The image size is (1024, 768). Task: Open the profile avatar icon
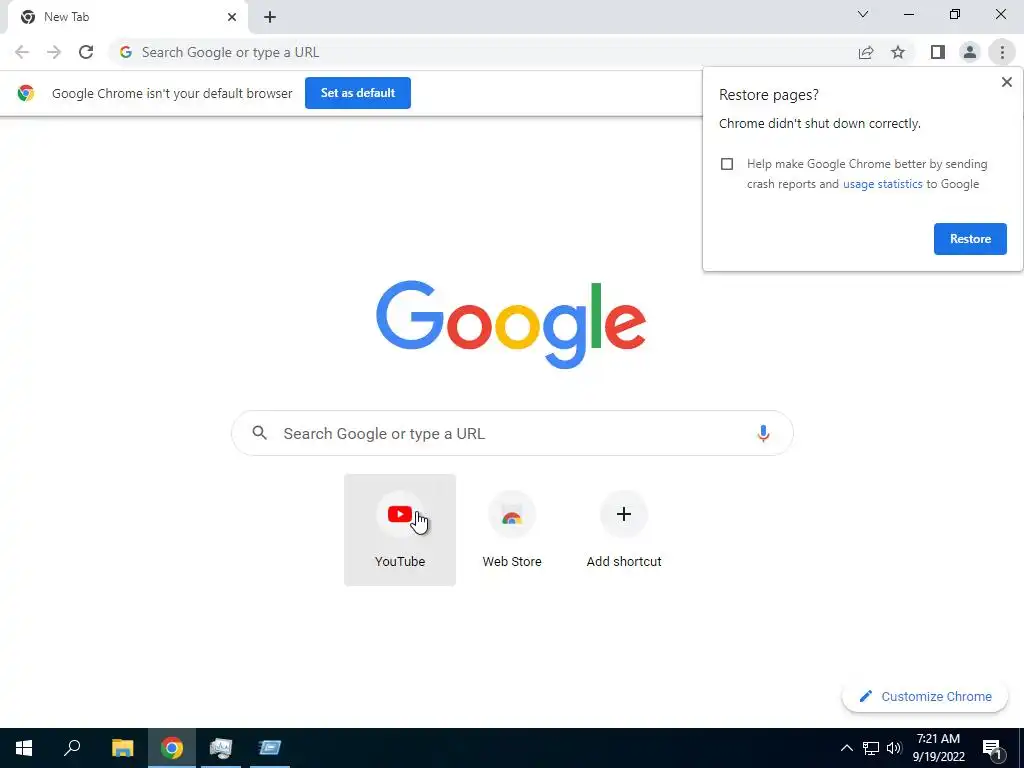tap(970, 52)
